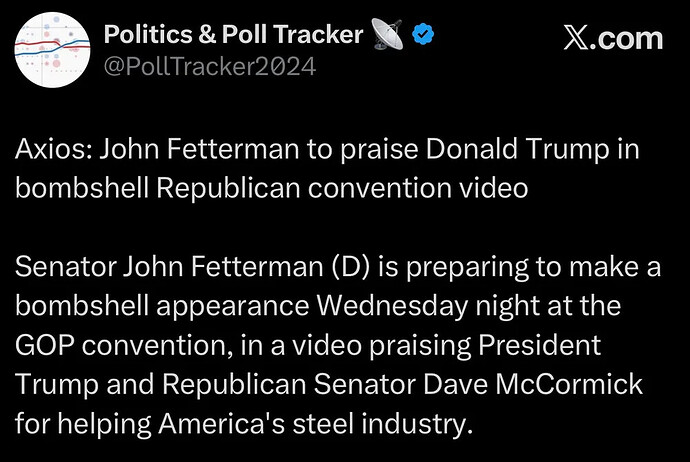The height and width of the screenshot is (462, 690).
Task: Click the words "Wednesday night" in the post
Action: click(x=428, y=305)
